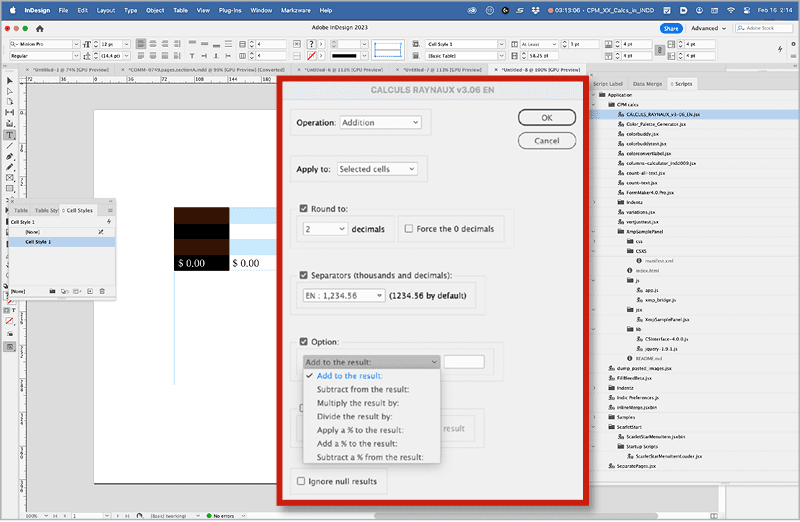The height and width of the screenshot is (522, 800).
Task: Select FormMaker4.0.Pro.jsx script
Action: click(x=649, y=192)
